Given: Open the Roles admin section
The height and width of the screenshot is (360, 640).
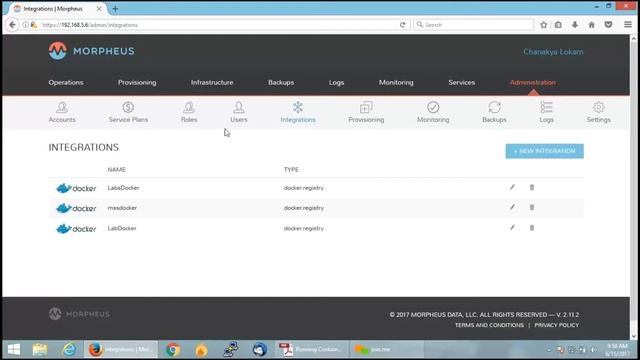Looking at the screenshot, I should 189,112.
